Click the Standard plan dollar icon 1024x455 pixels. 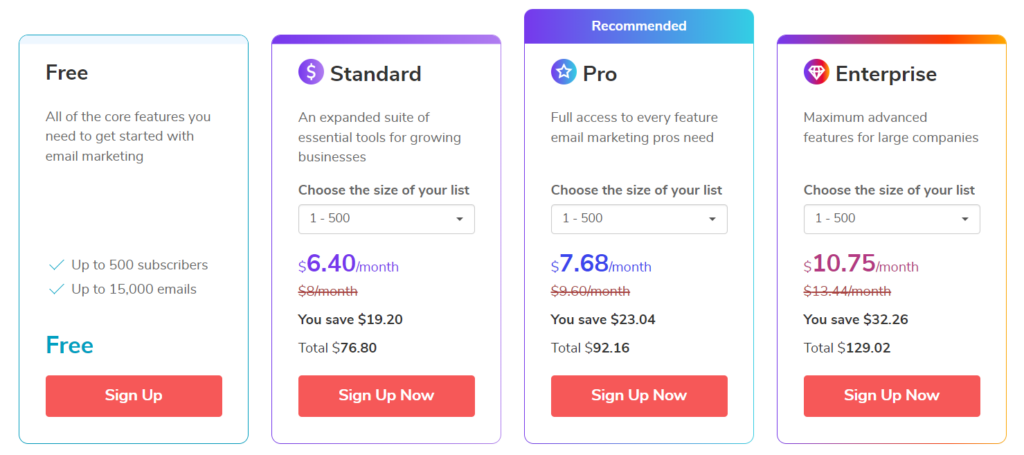pos(311,72)
